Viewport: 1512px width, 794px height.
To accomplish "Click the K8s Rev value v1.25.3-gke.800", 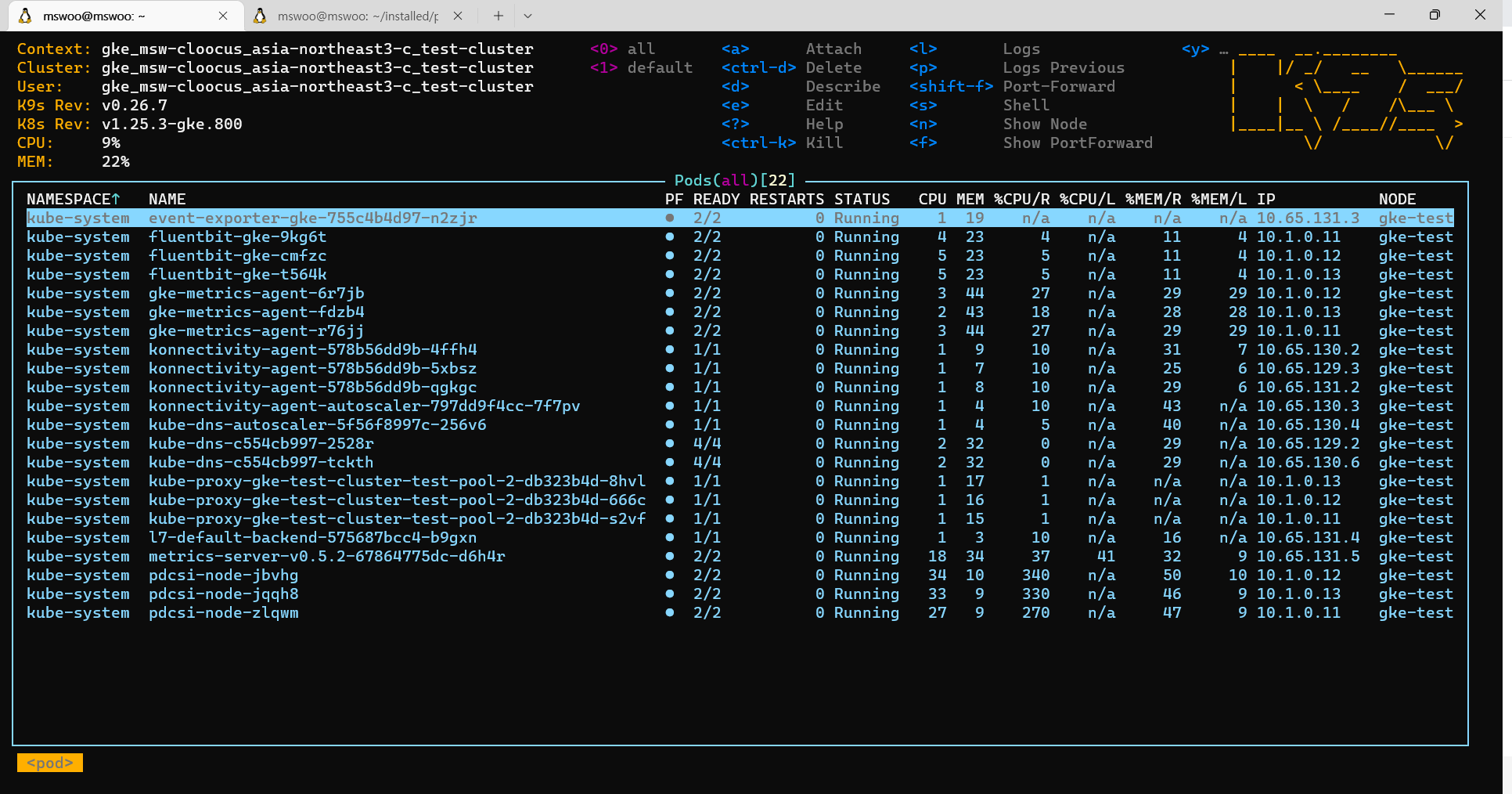I will 172,124.
